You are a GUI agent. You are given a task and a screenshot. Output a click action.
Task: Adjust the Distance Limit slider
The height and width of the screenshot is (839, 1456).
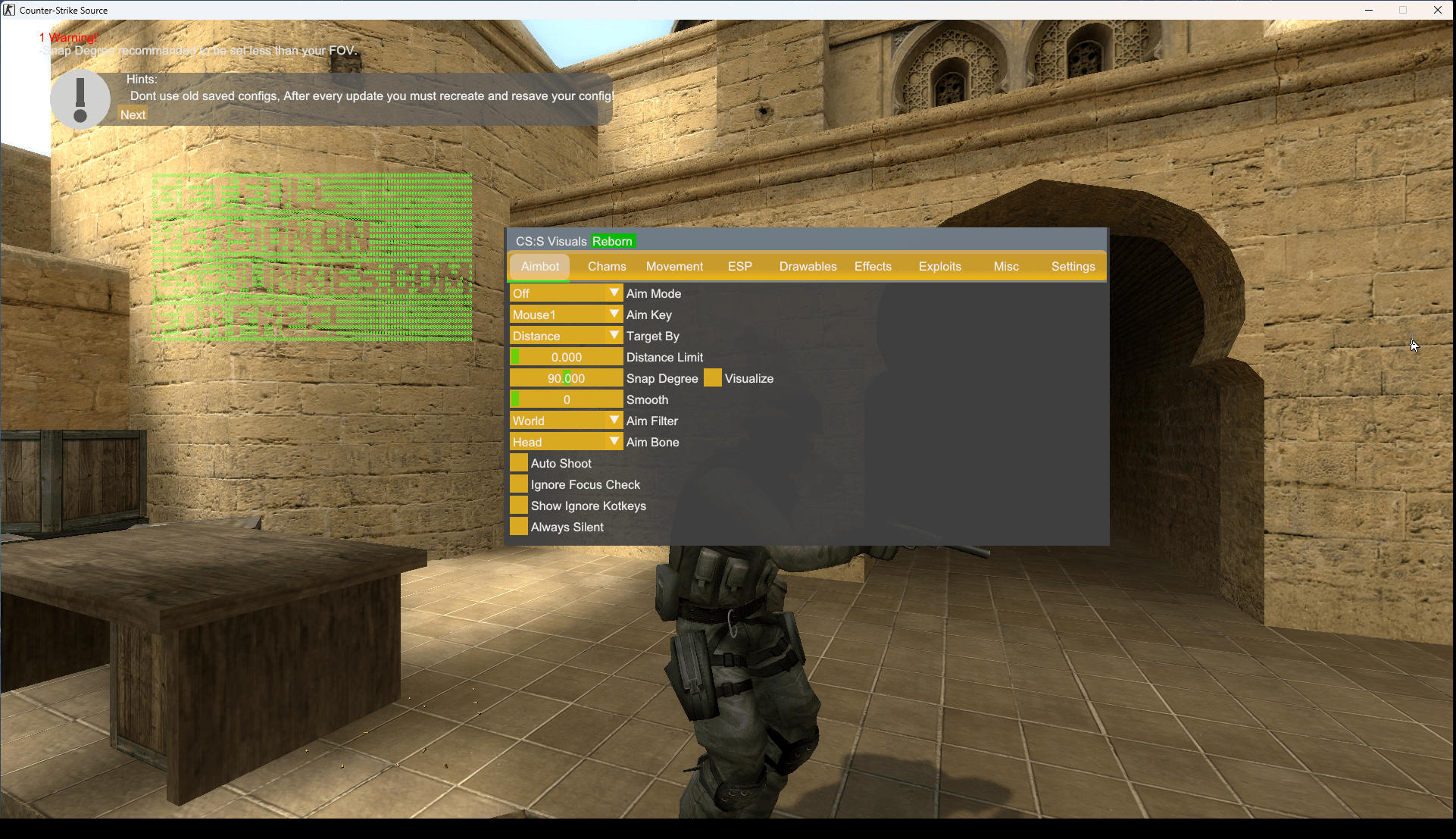coord(567,357)
